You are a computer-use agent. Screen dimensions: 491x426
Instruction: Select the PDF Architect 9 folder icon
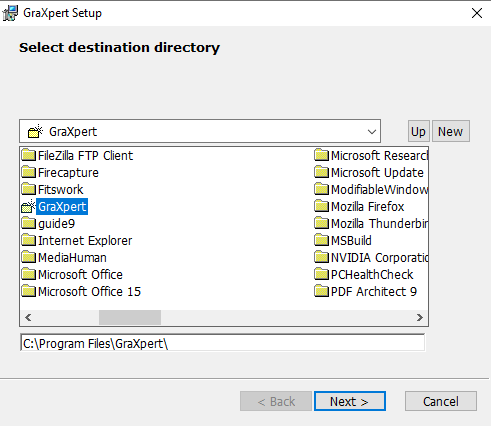[322, 291]
